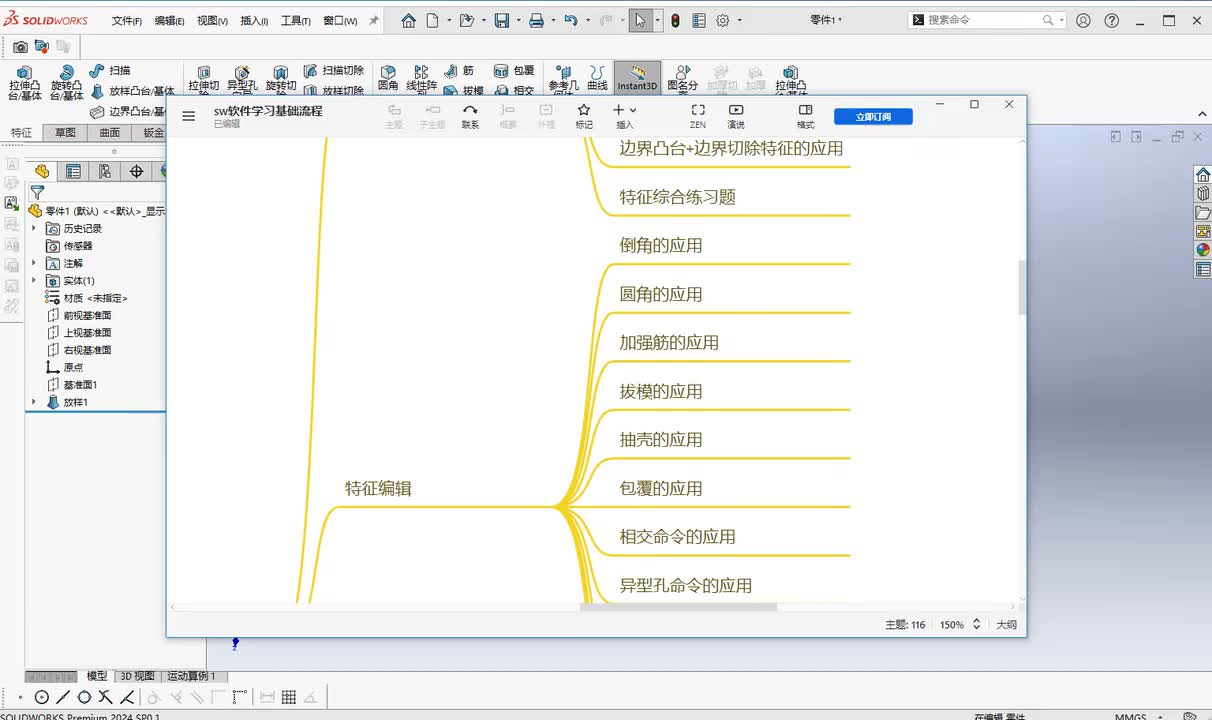This screenshot has width=1212, height=720.
Task: Open the 视图 menu
Action: [x=212, y=20]
